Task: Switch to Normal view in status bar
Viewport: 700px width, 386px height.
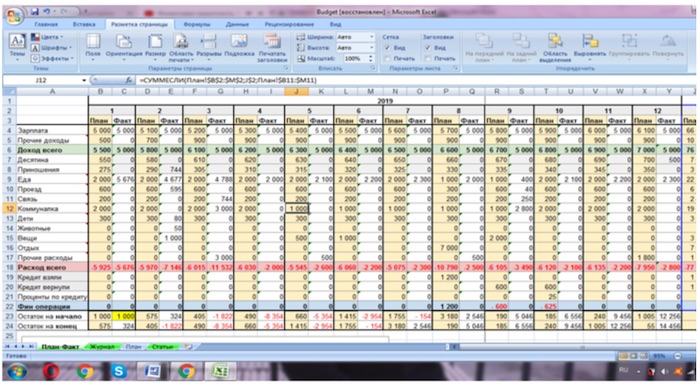Action: pyautogui.click(x=624, y=356)
